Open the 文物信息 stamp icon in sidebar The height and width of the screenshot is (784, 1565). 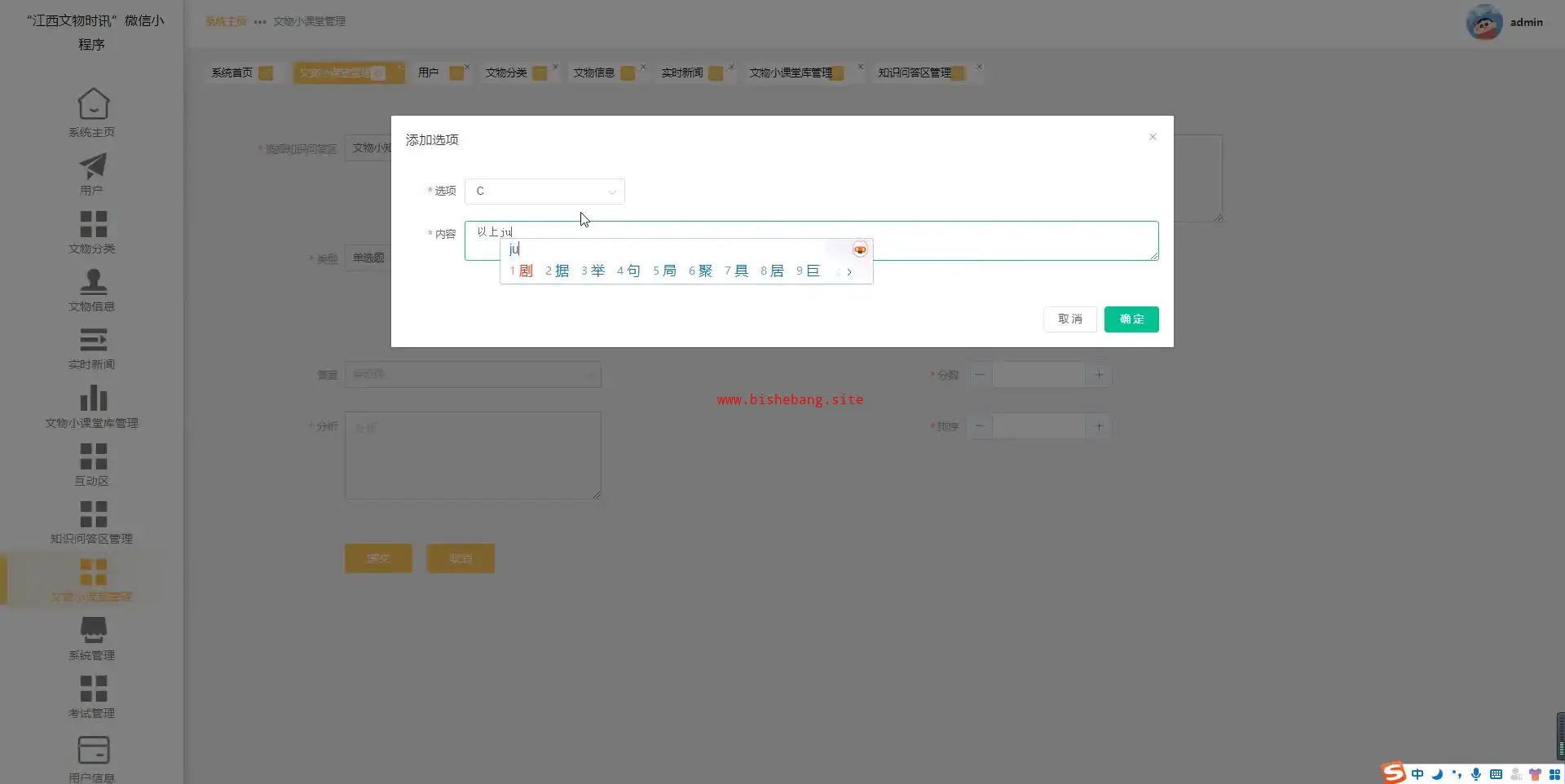point(93,281)
